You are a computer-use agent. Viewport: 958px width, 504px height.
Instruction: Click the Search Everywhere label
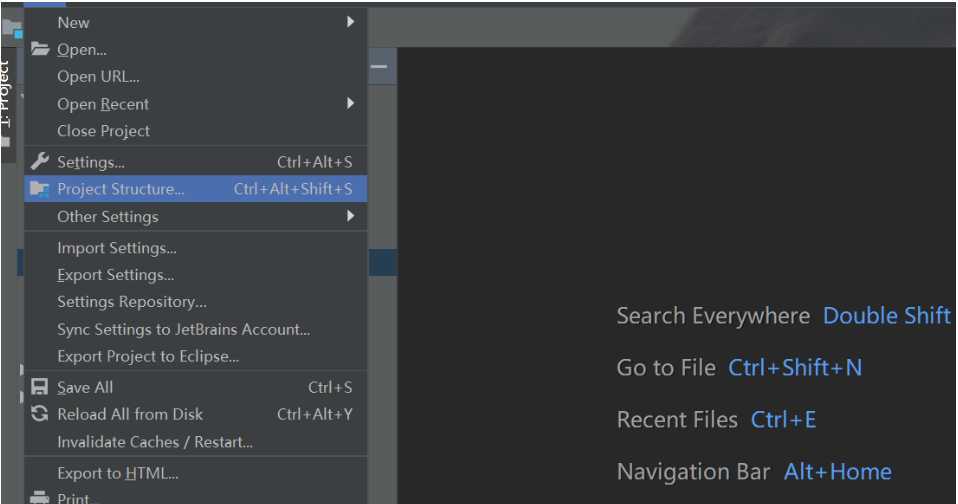tap(713, 316)
